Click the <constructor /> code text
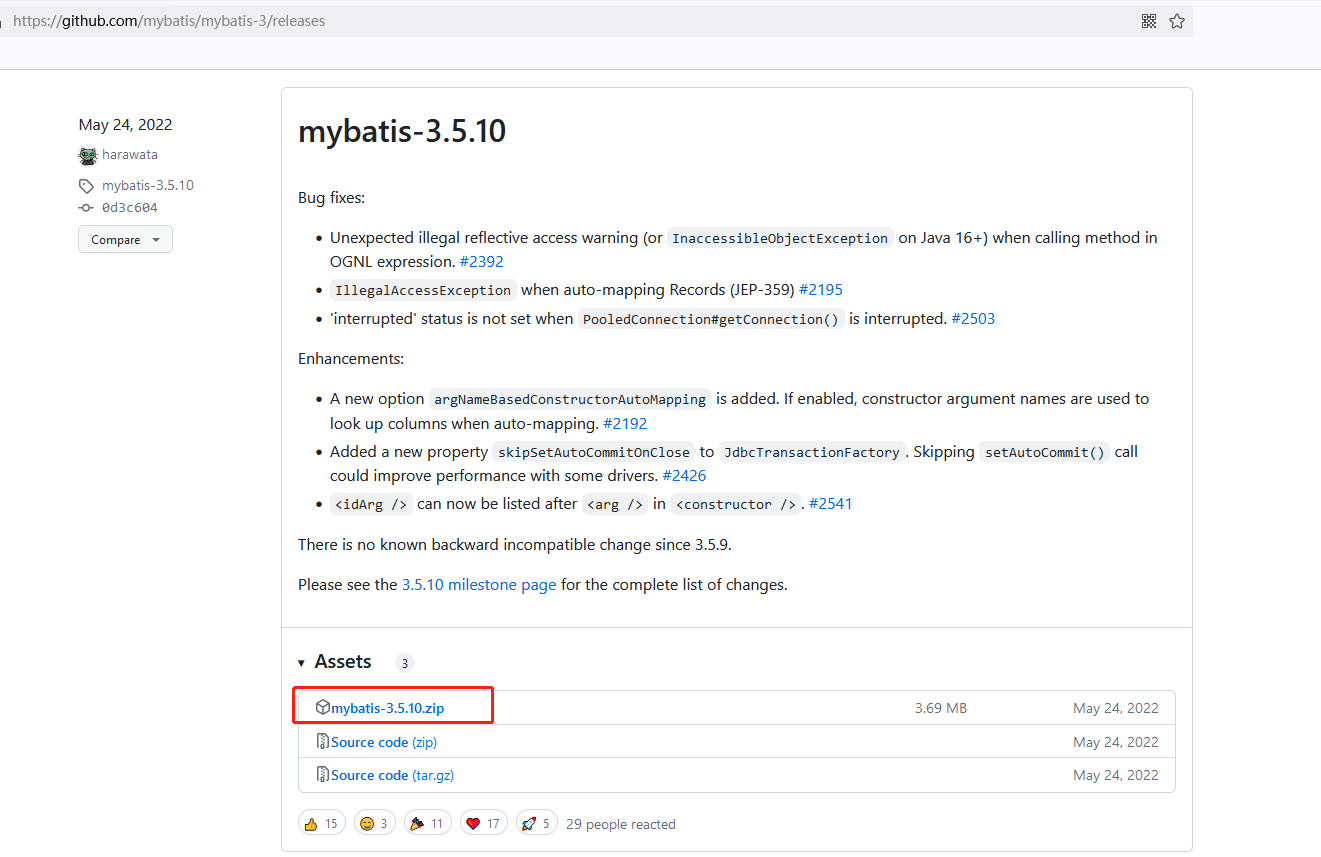Viewport: 1321px width, 857px height. 735,504
